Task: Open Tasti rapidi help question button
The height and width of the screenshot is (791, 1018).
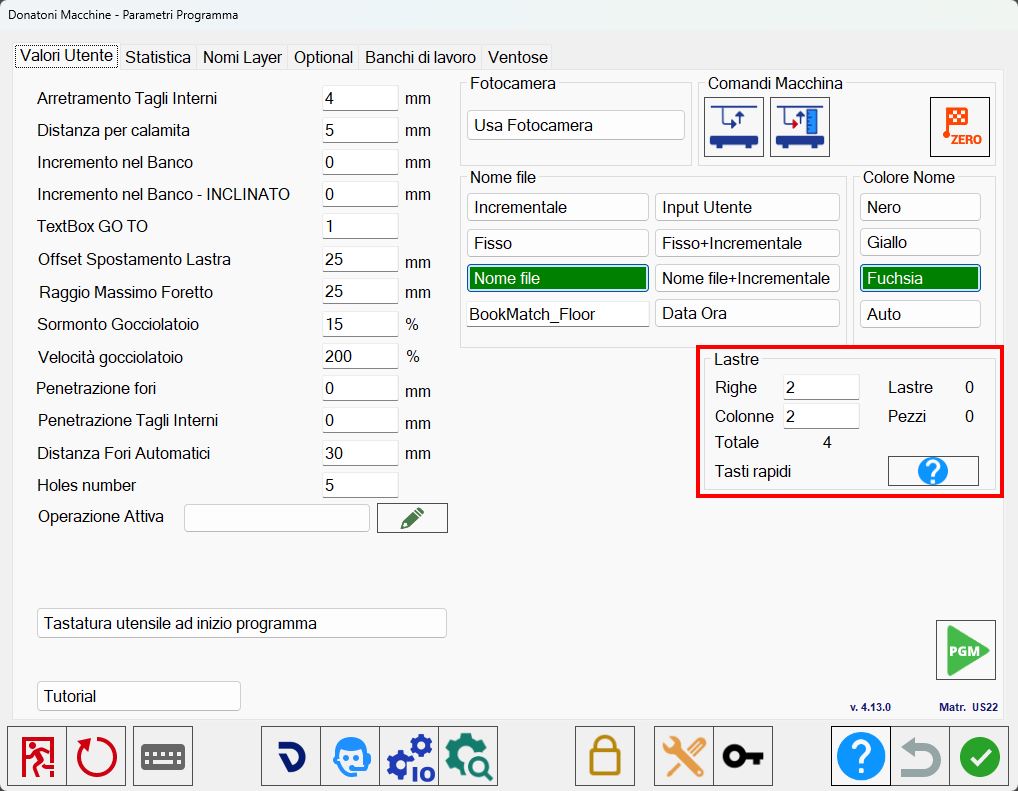Action: tap(933, 471)
